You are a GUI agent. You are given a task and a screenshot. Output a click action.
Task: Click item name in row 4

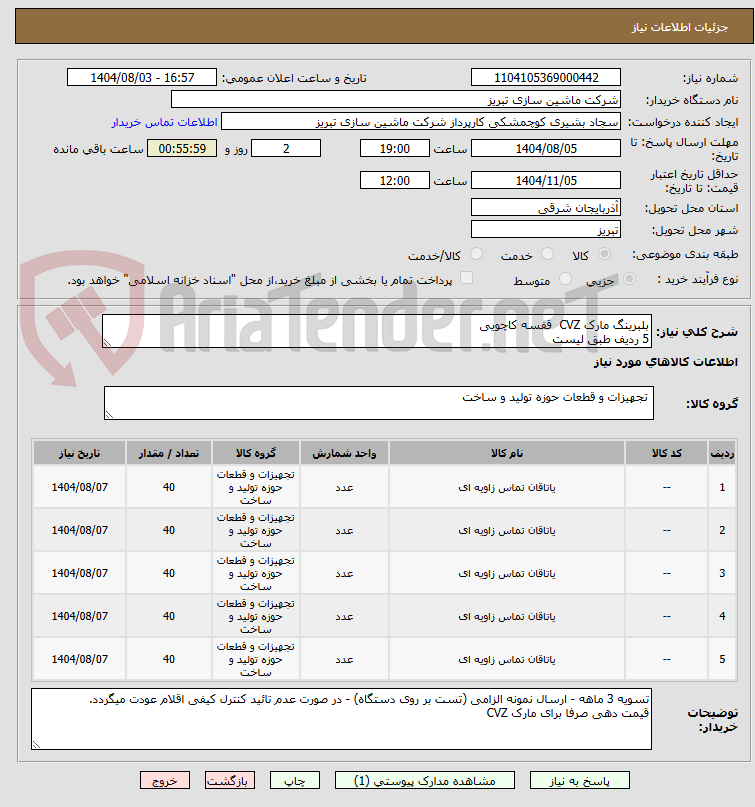507,616
